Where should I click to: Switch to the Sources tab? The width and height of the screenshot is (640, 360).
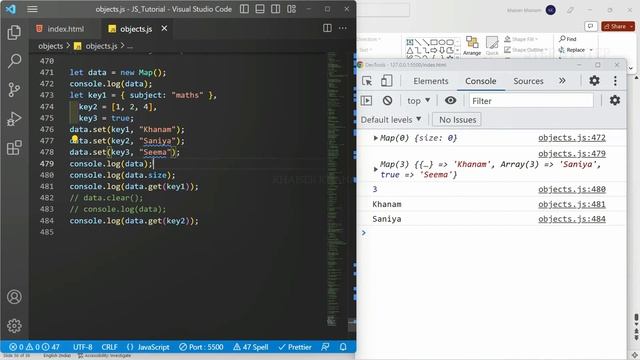(528, 81)
